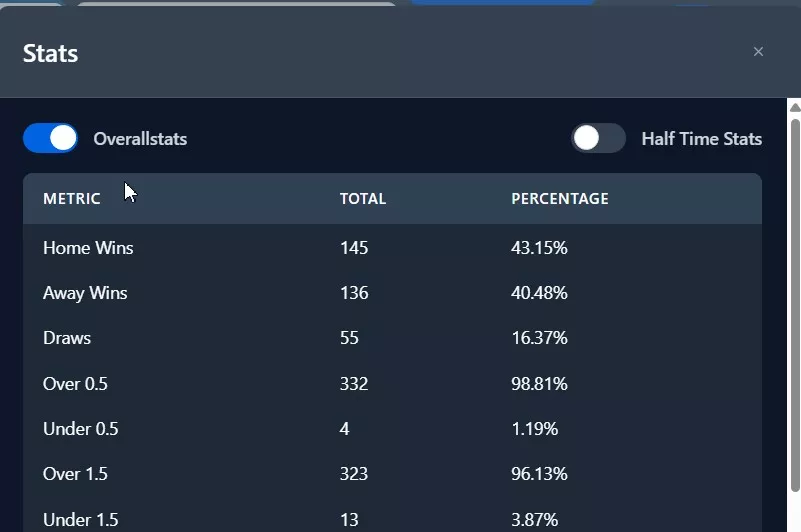The width and height of the screenshot is (801, 532).
Task: Toggle off the Overallstats switch
Action: (x=51, y=138)
